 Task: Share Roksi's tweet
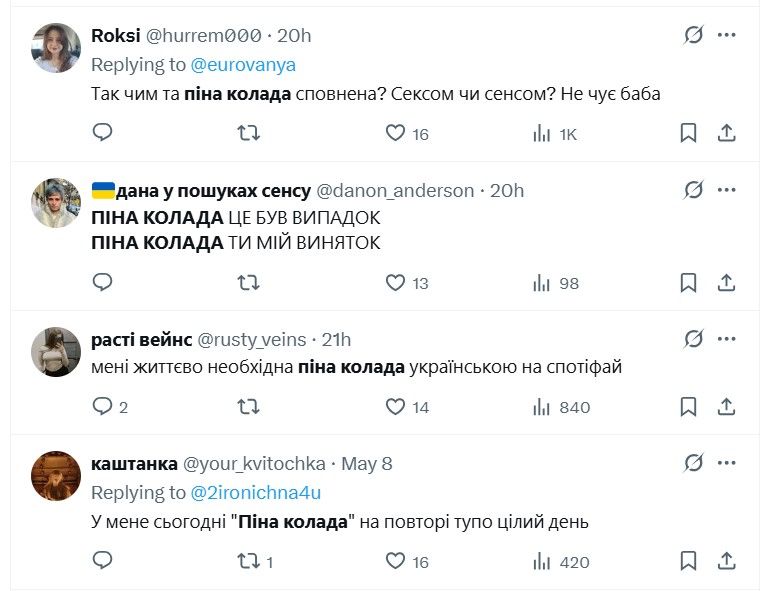727,133
